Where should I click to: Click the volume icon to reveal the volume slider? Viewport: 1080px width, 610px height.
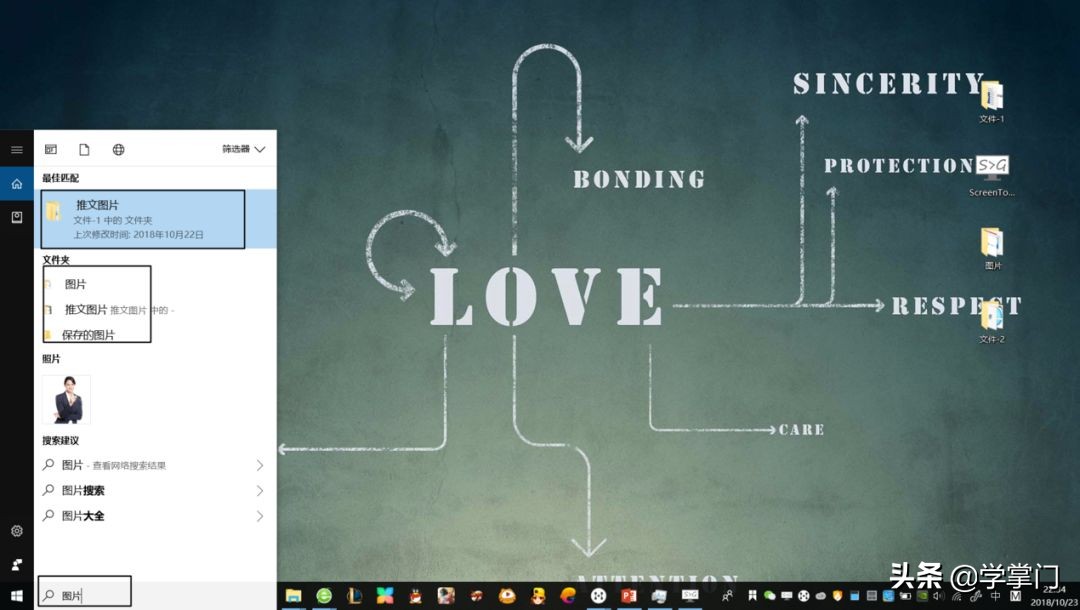[937, 596]
